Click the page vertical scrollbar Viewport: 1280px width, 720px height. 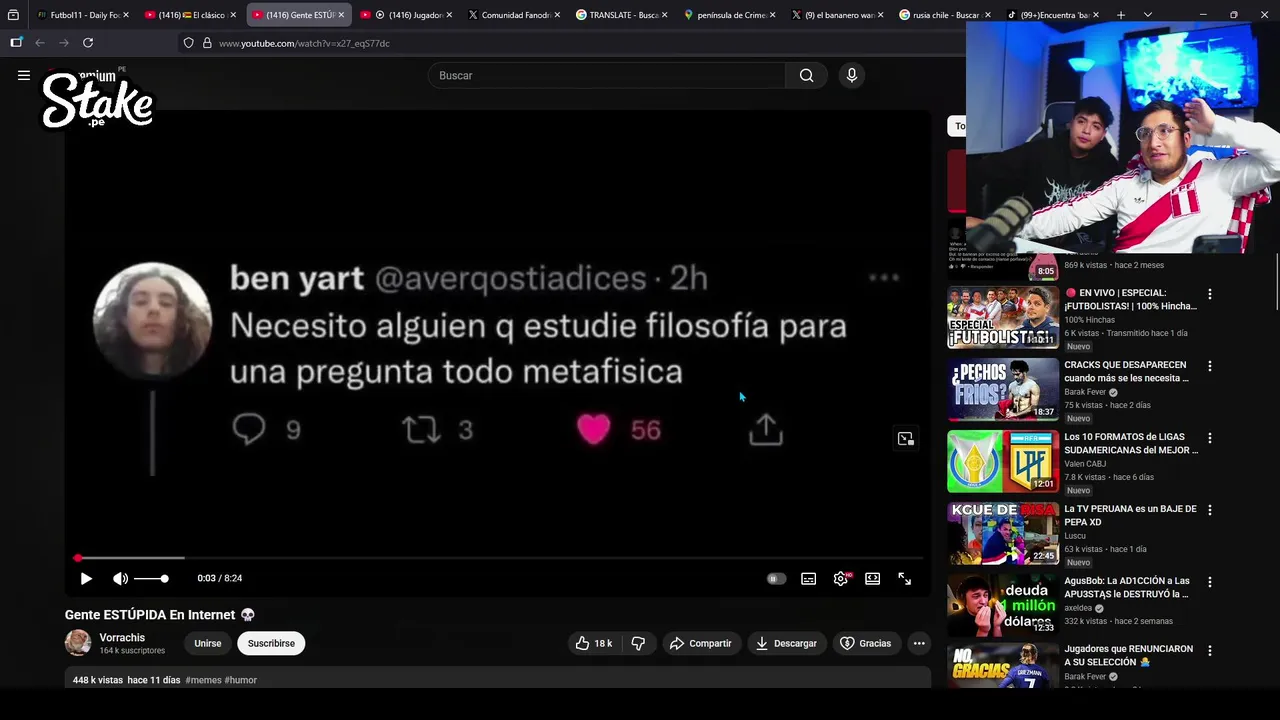[x=1276, y=283]
